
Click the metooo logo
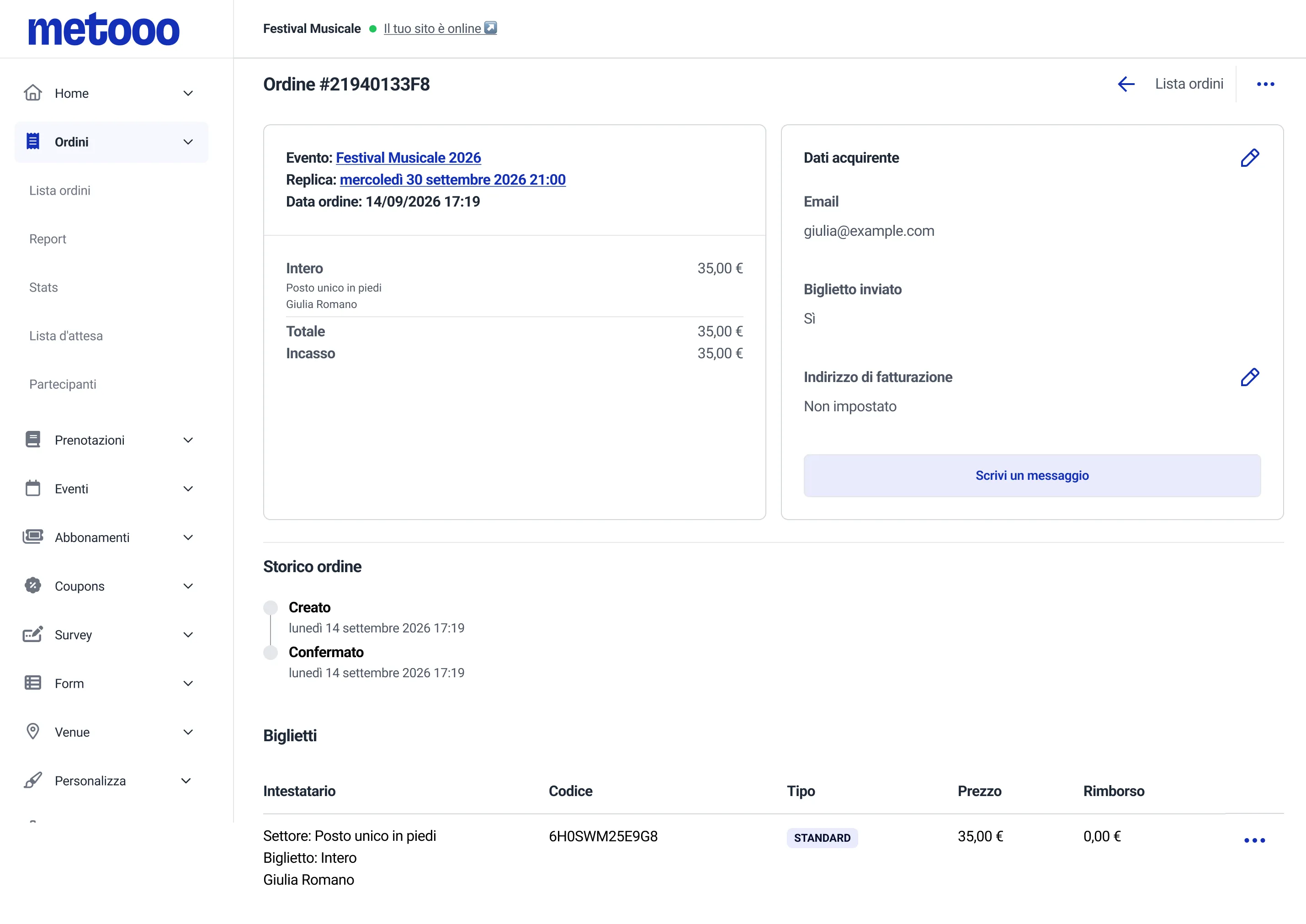point(104,30)
